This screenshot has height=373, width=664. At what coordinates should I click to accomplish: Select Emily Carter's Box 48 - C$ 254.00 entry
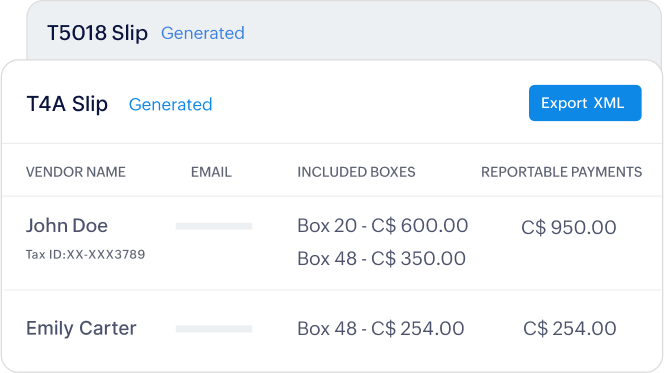click(380, 329)
